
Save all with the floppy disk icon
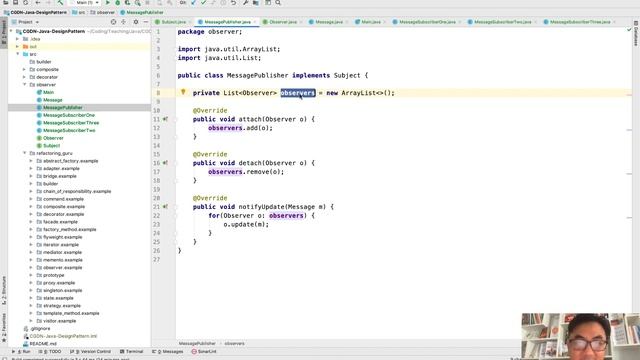16,3
